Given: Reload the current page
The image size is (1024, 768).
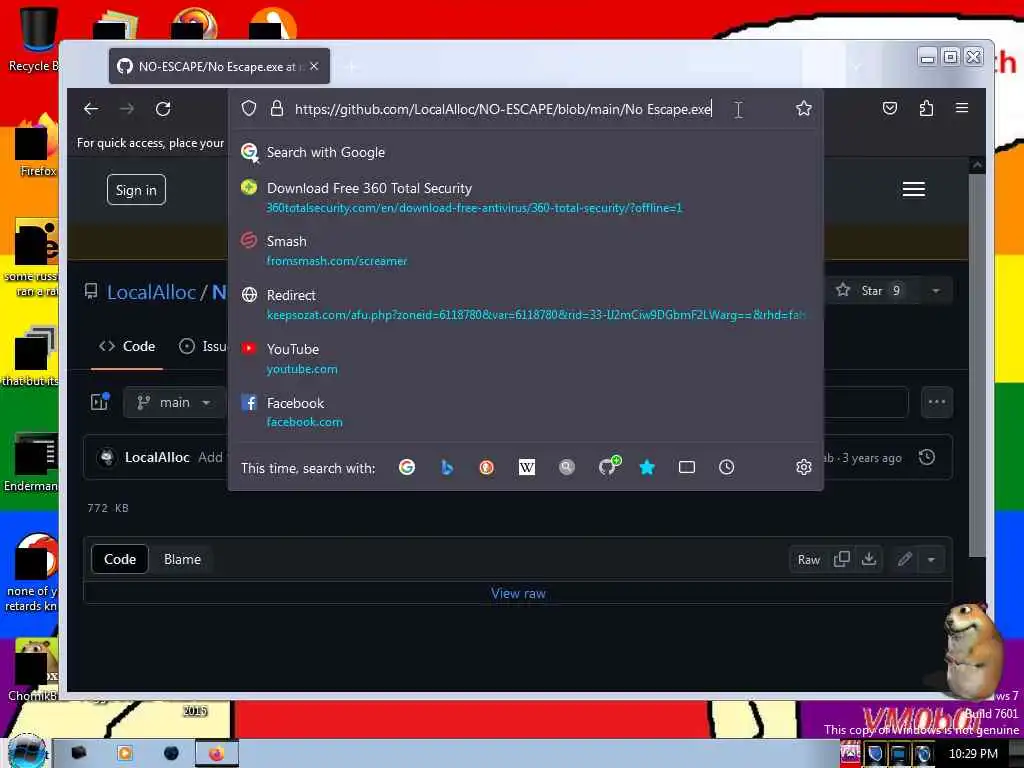Looking at the screenshot, I should coord(163,109).
